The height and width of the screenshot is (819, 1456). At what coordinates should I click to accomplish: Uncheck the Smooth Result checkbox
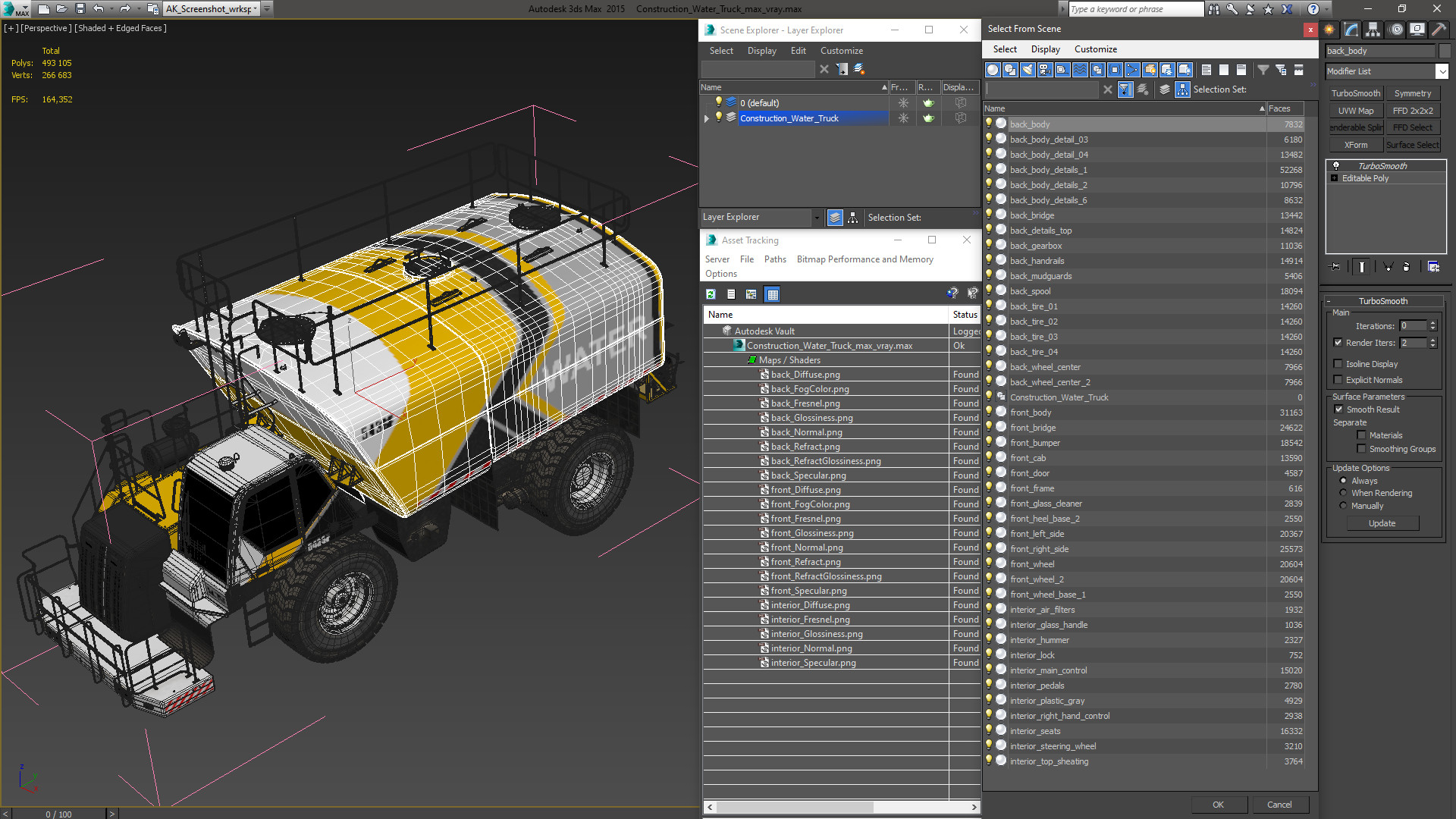point(1339,409)
